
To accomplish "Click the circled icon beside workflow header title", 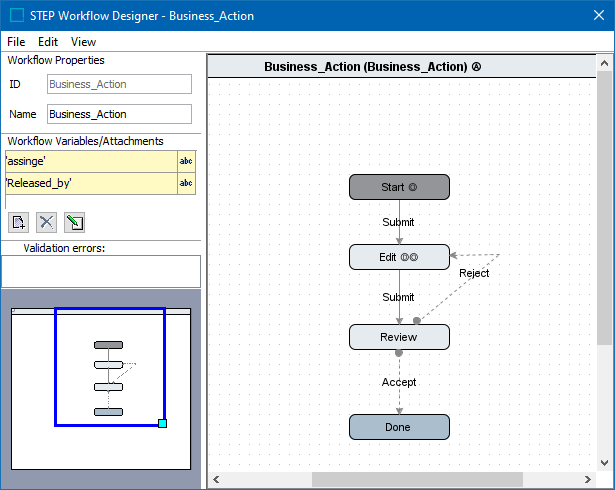I will pos(476,67).
